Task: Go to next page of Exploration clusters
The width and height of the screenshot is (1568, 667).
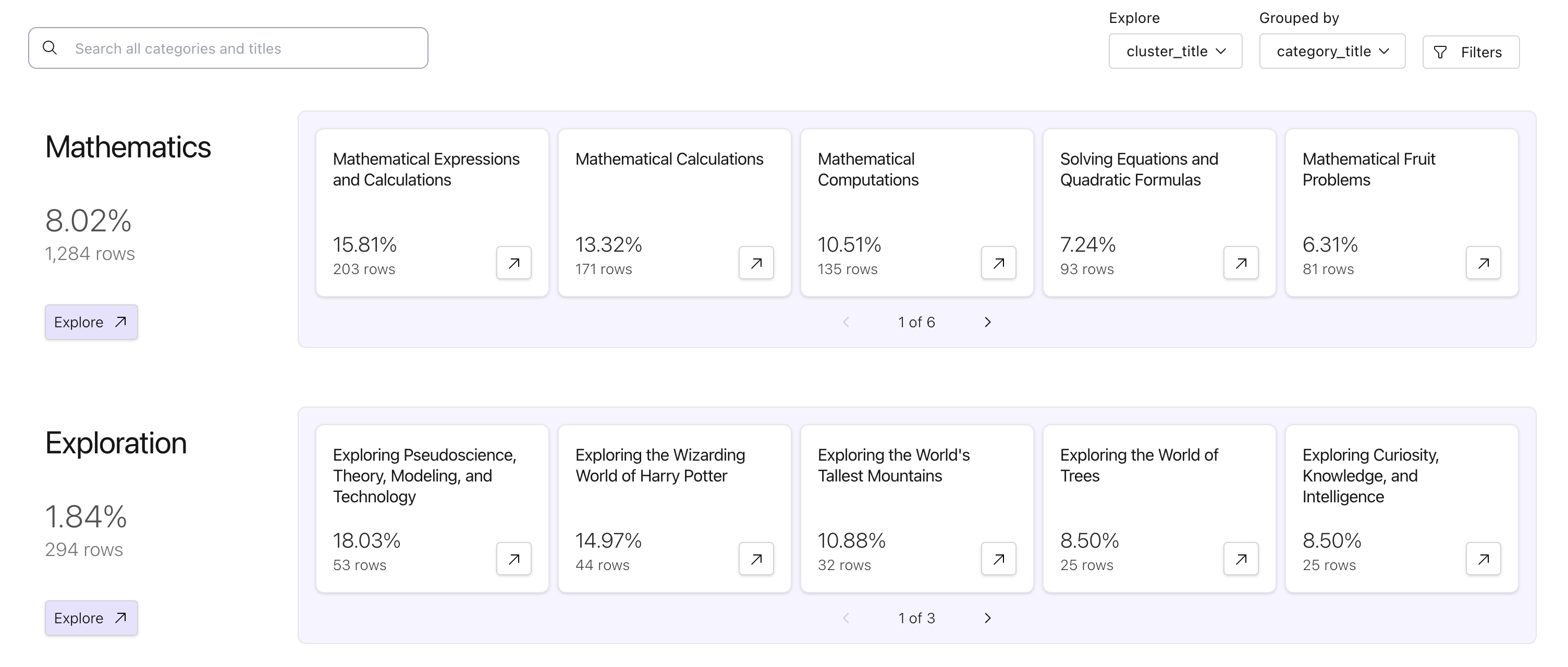Action: click(987, 617)
